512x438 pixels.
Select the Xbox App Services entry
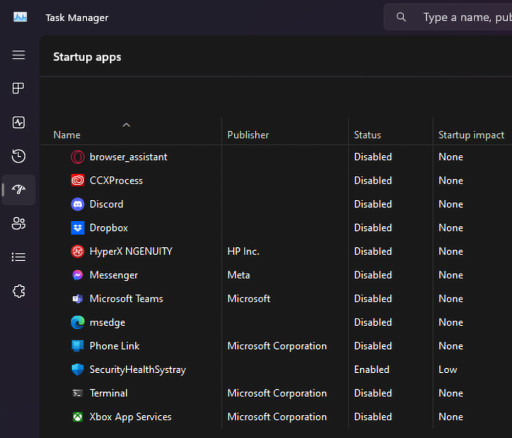pyautogui.click(x=130, y=417)
